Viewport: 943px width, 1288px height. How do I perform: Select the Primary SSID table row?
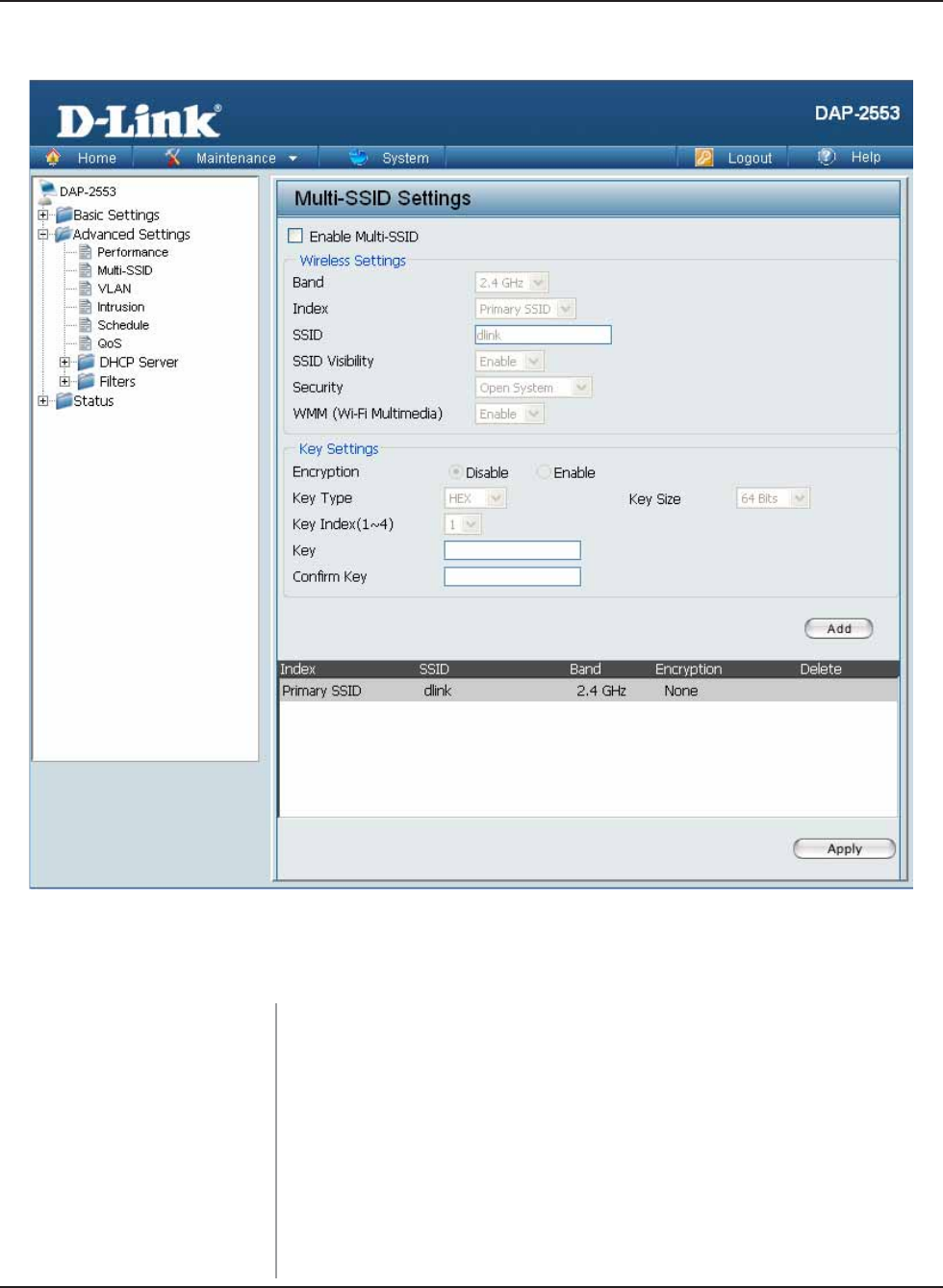coord(588,691)
